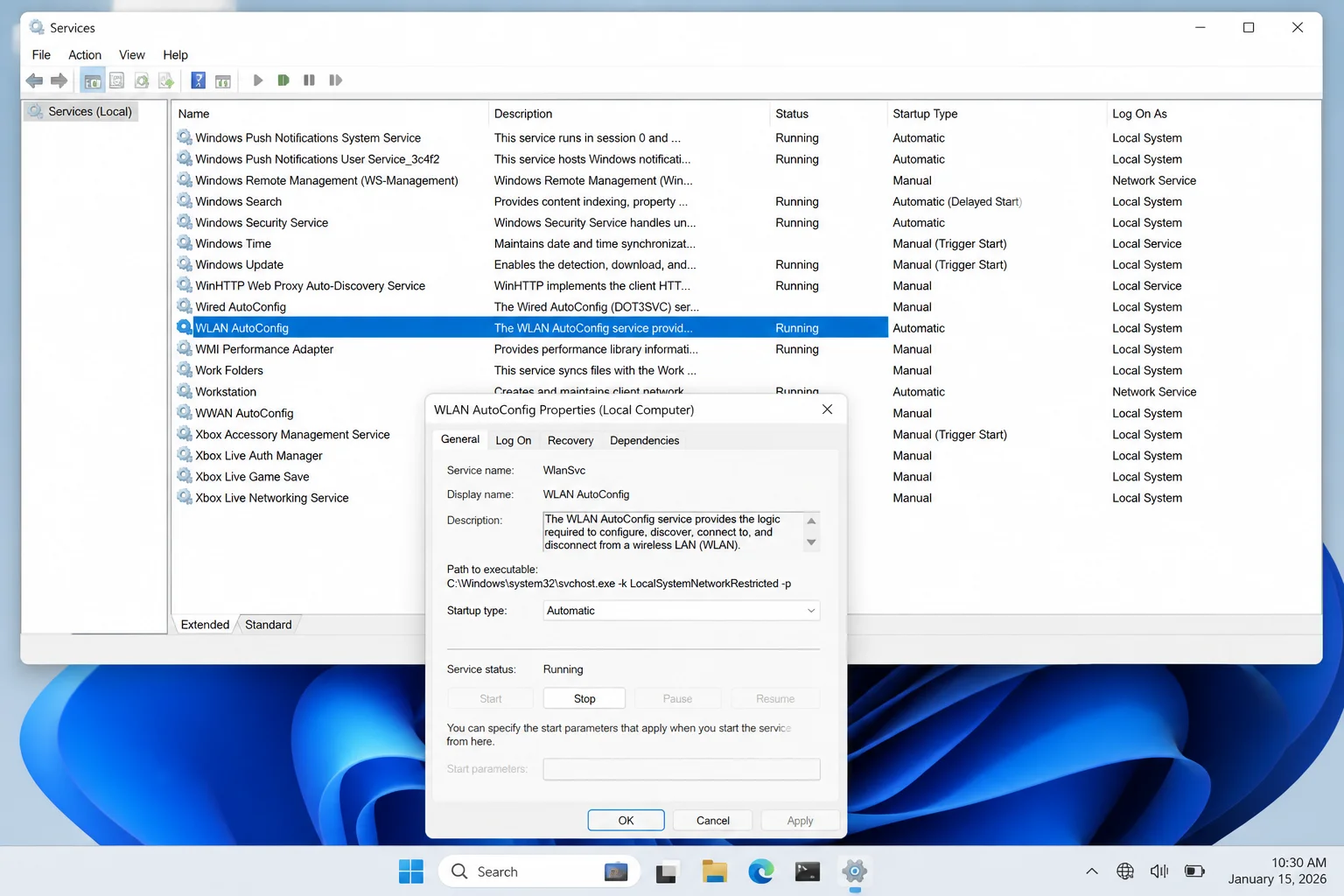This screenshot has width=1344, height=896.
Task: Toggle the Show/Hide Action Pane icon
Action: pyautogui.click(x=223, y=80)
